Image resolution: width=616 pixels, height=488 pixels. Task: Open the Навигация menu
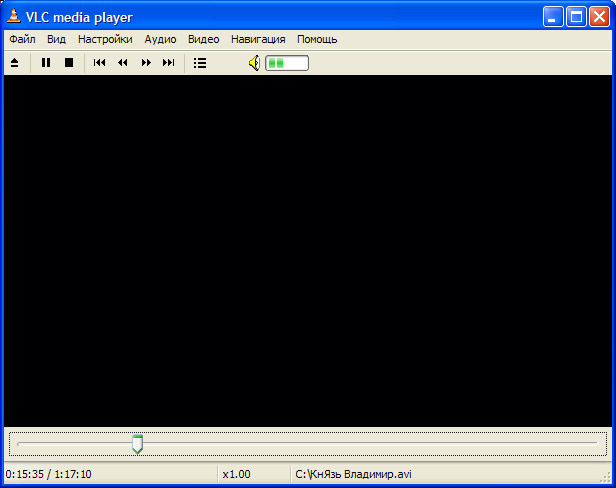pos(258,39)
